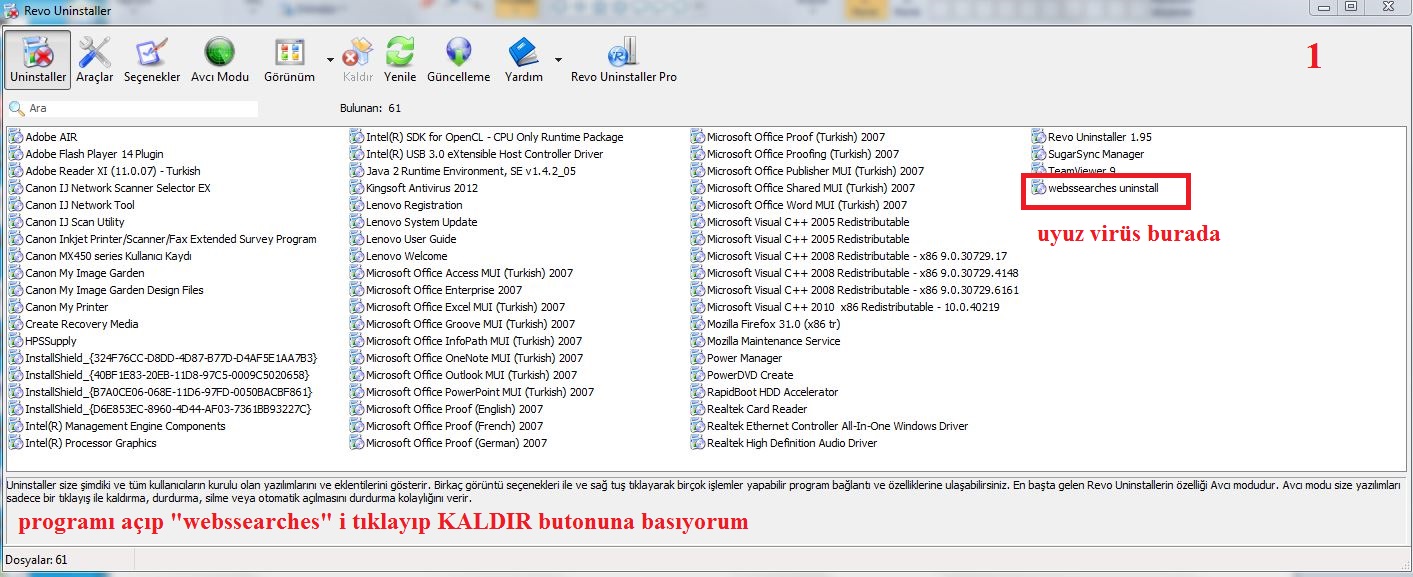Select Realtek Card Reader
This screenshot has width=1413, height=577.
click(x=749, y=409)
